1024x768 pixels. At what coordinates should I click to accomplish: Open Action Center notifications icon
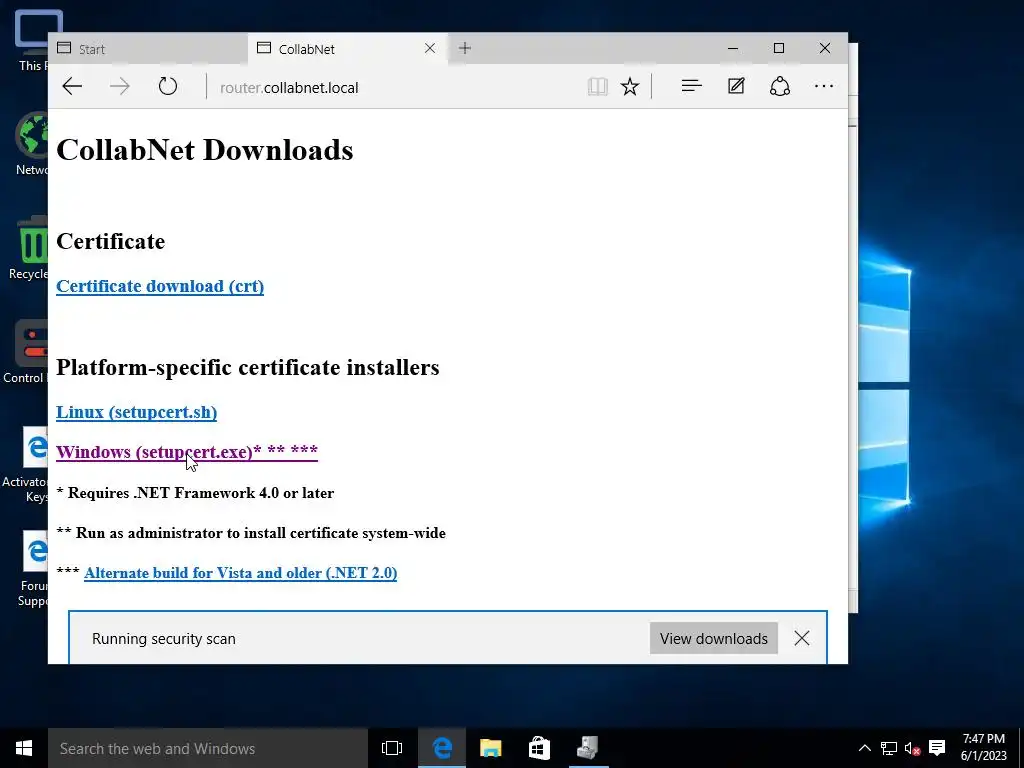tap(937, 748)
